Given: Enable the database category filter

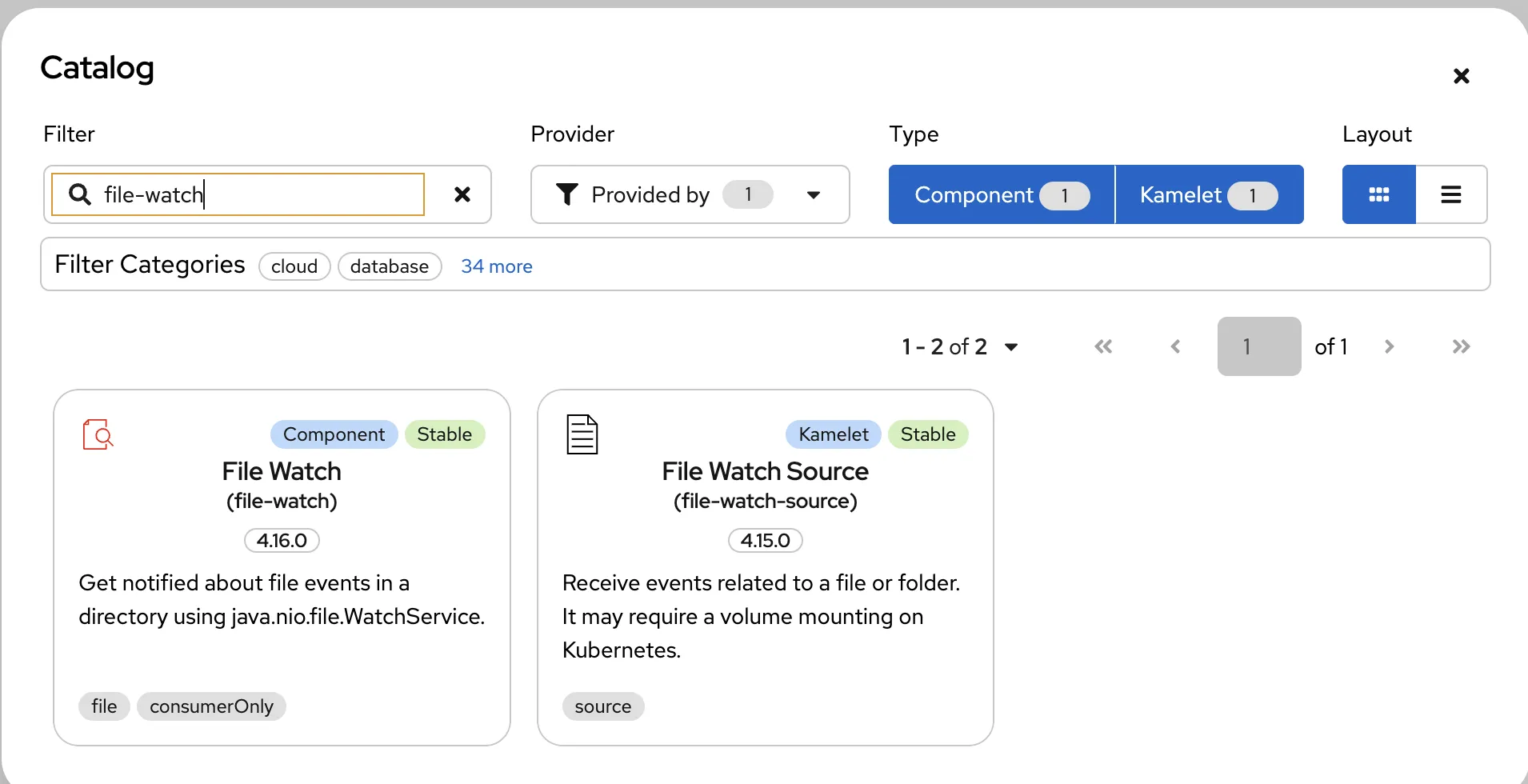Looking at the screenshot, I should (x=389, y=266).
